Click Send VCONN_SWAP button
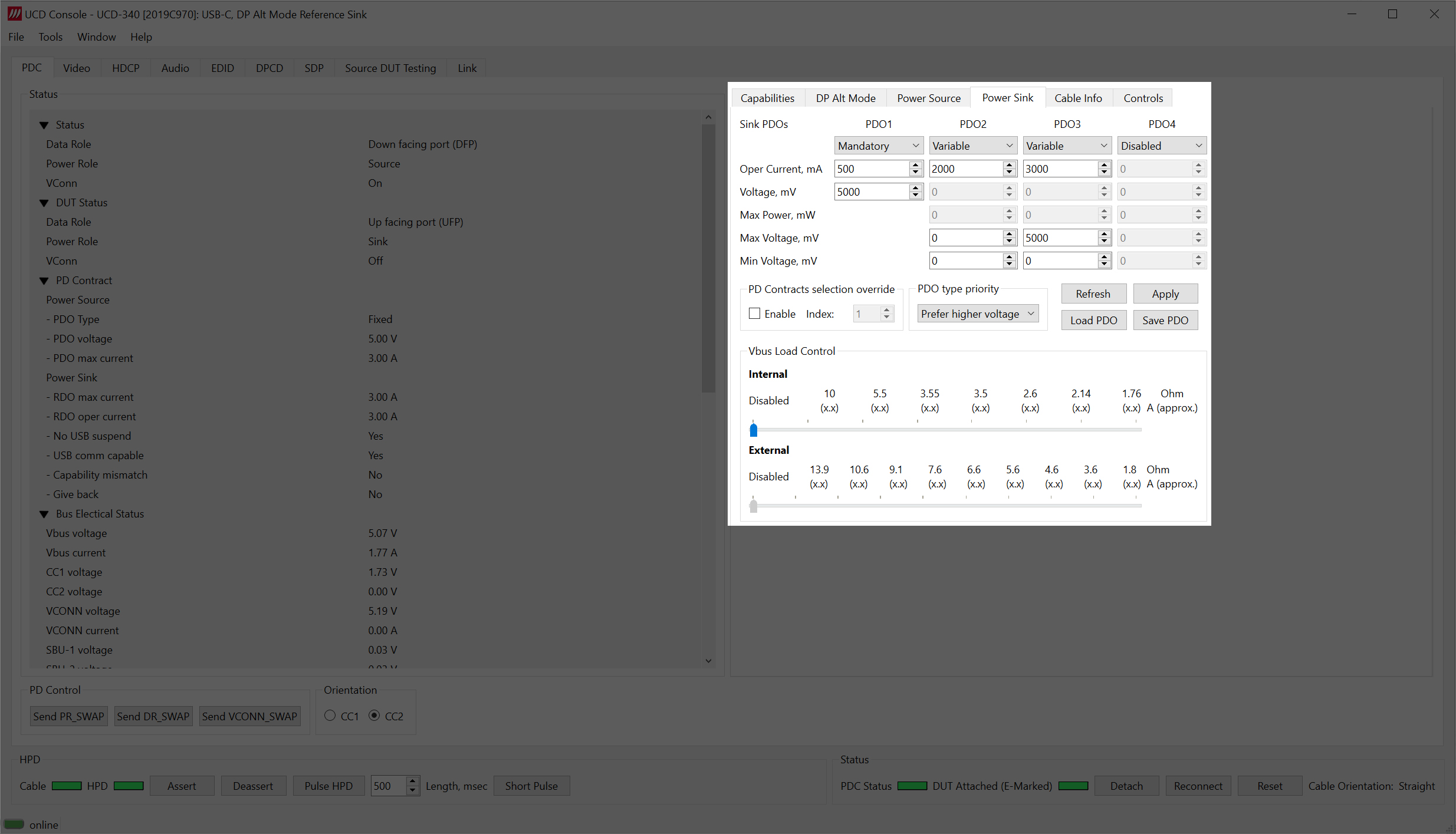 [249, 716]
